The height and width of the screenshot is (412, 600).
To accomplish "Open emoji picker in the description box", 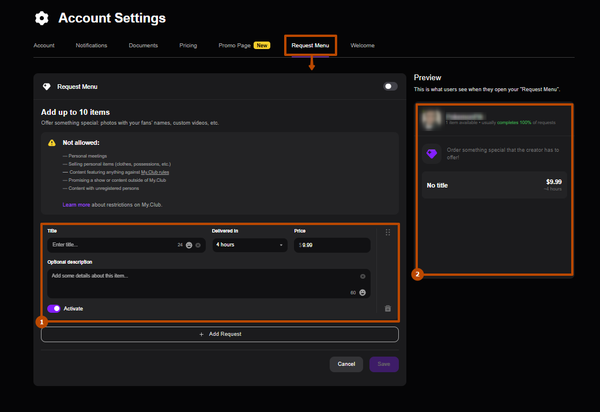I will tap(362, 292).
